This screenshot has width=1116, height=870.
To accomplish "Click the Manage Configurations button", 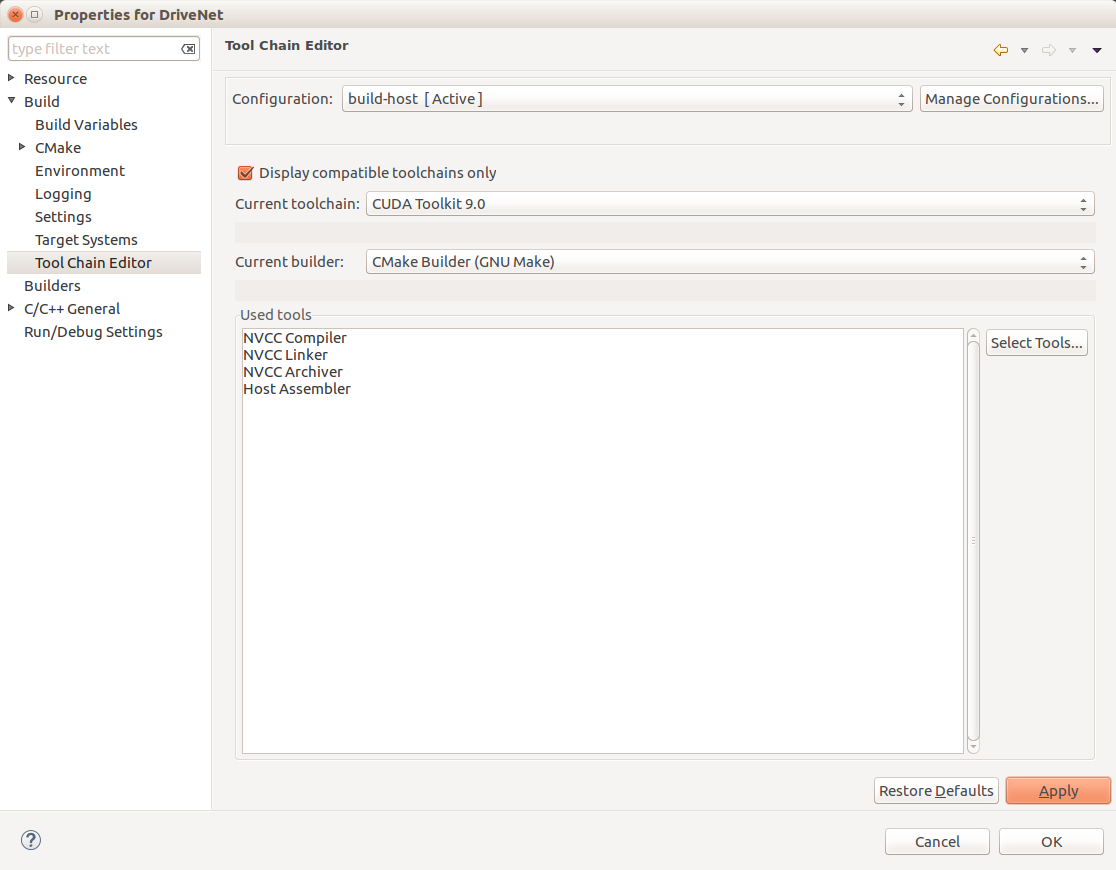I will click(1010, 98).
